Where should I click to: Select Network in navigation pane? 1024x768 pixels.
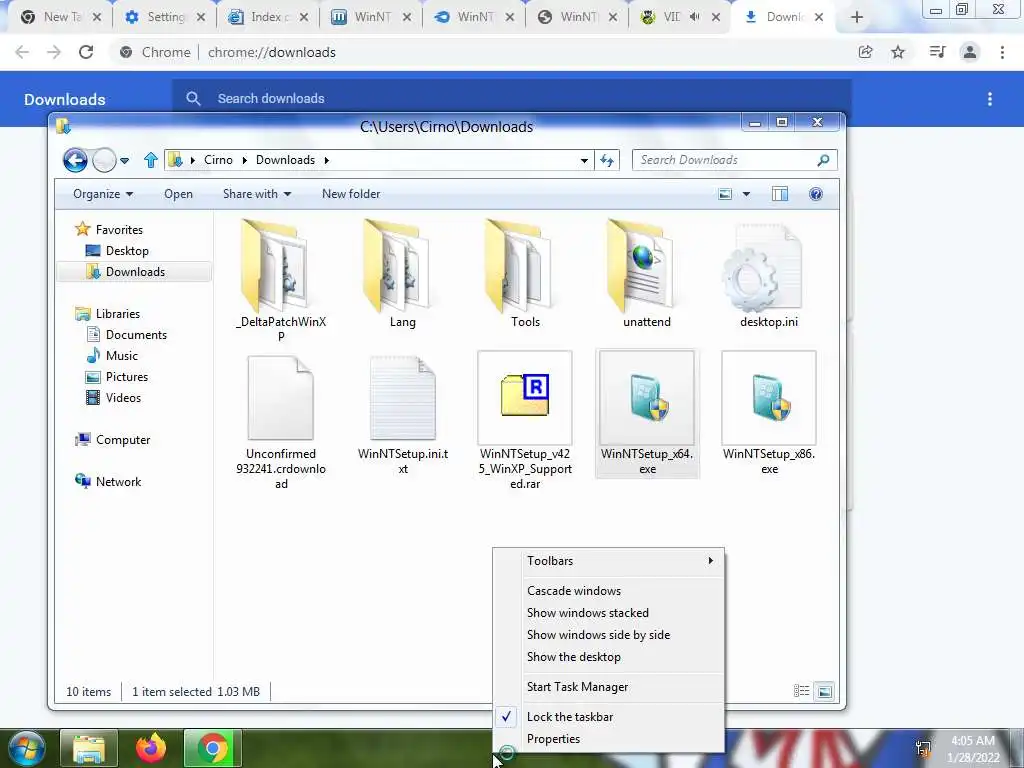pyautogui.click(x=118, y=481)
